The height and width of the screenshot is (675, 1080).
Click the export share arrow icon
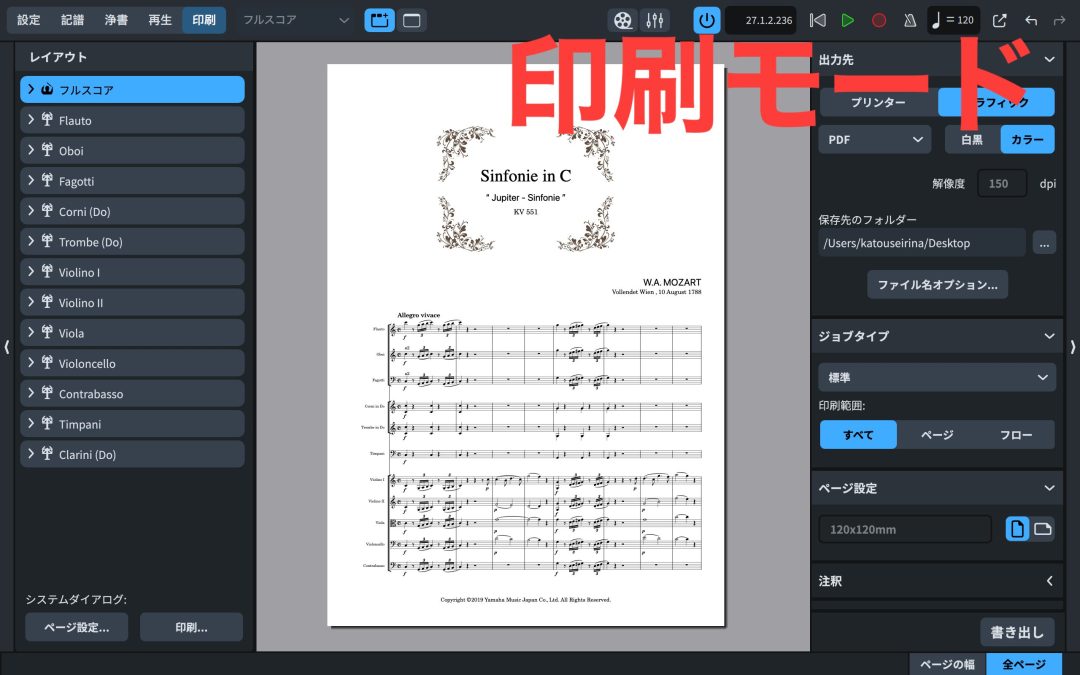999,20
